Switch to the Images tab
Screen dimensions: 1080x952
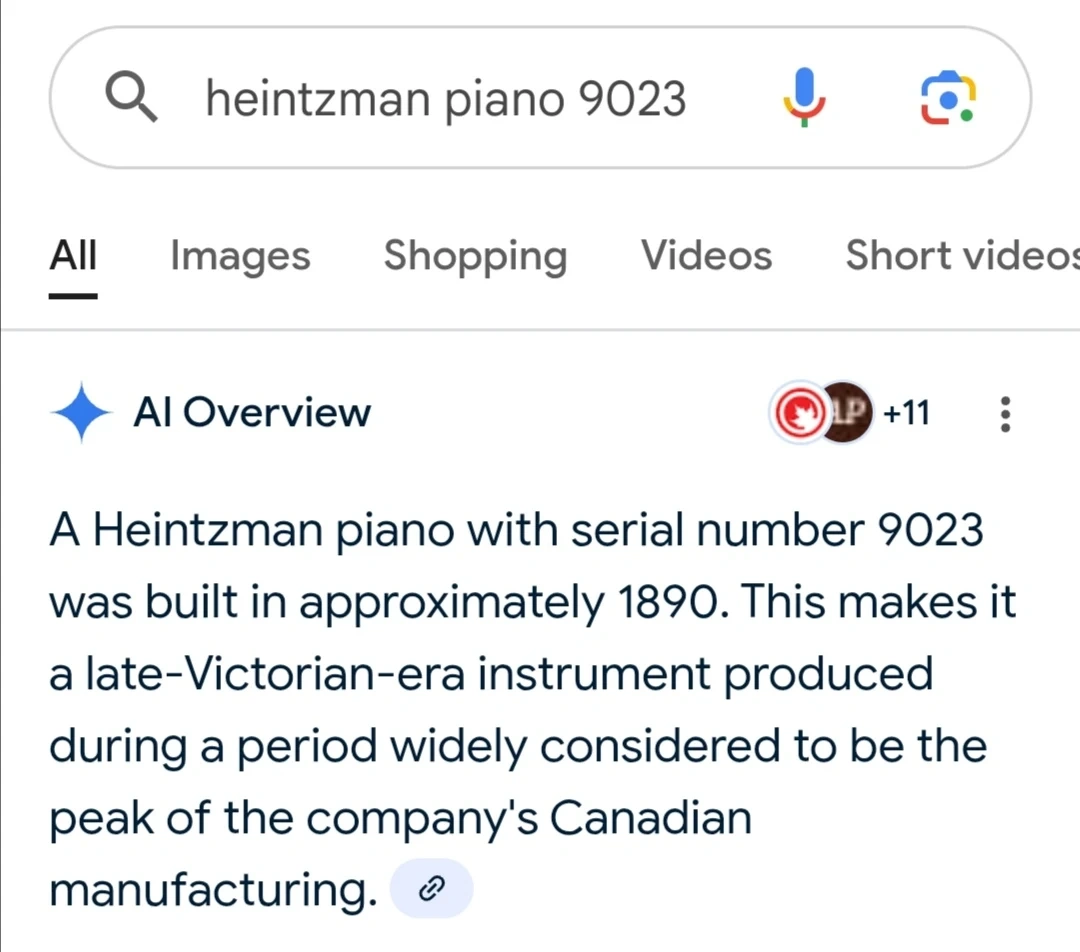[240, 256]
